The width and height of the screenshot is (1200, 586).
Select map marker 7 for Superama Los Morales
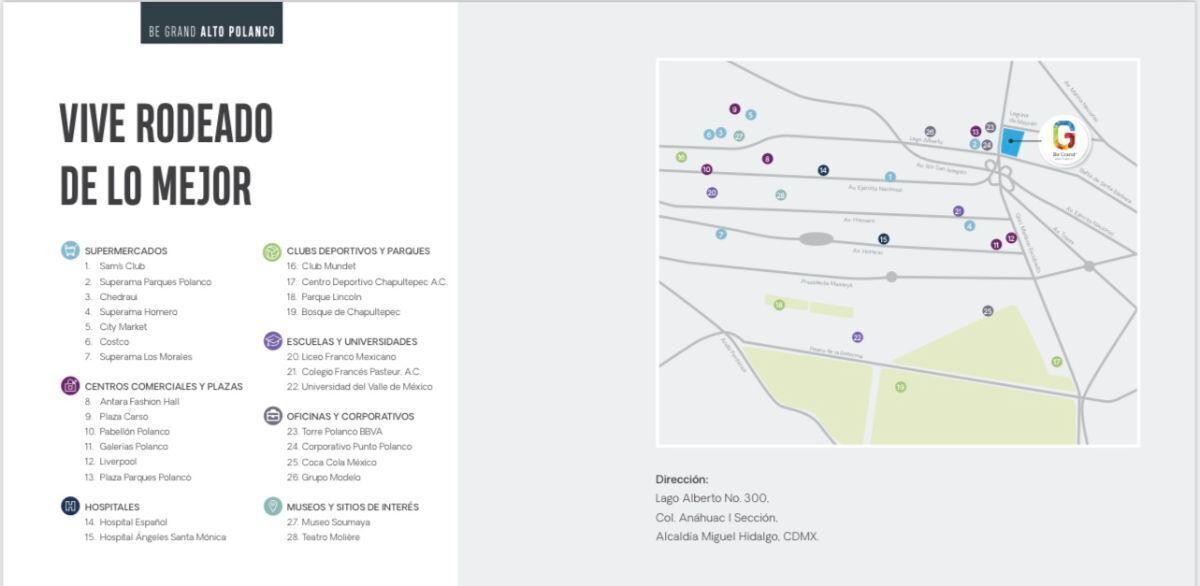721,234
